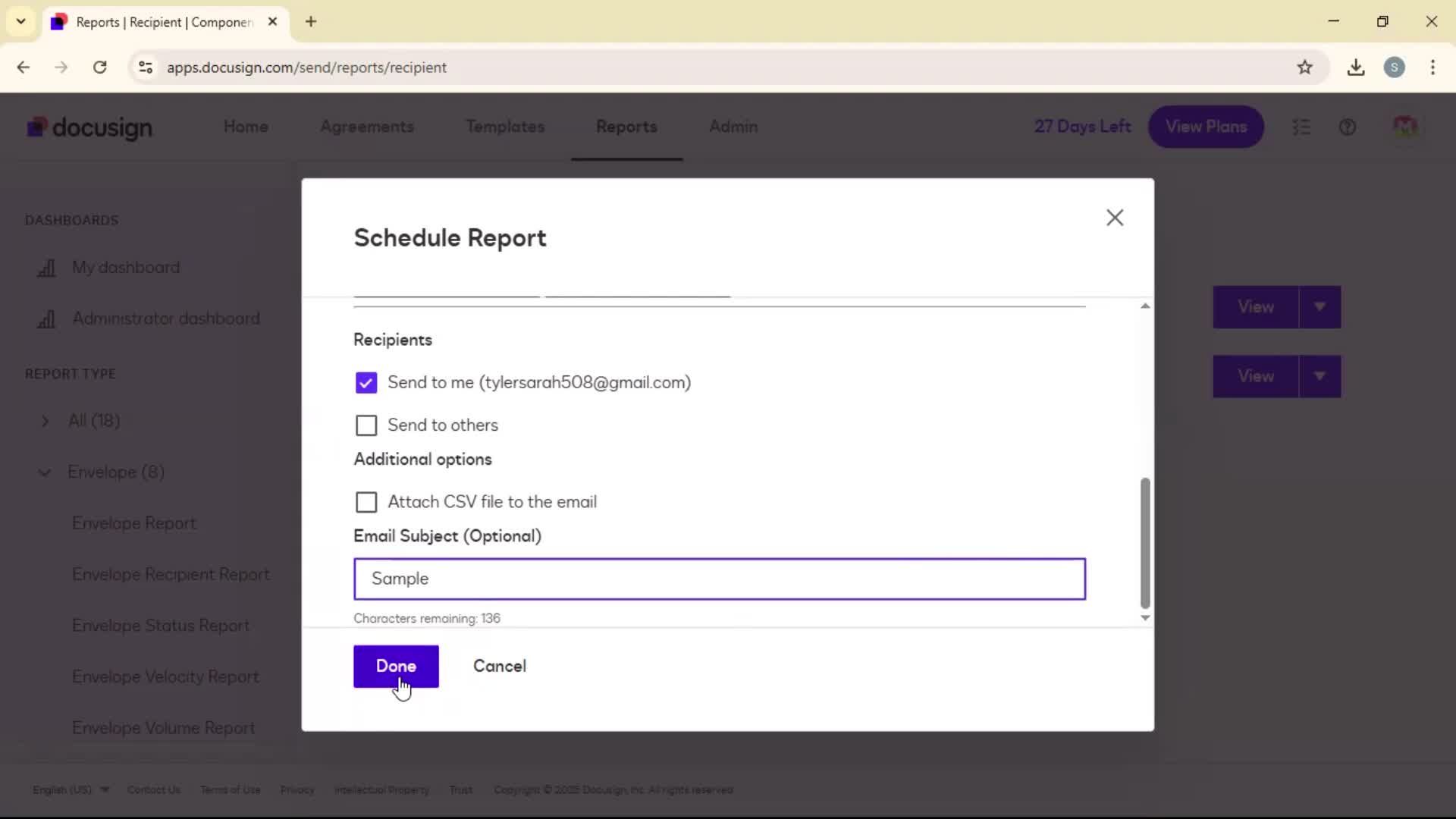The width and height of the screenshot is (1456, 819).
Task: Cancel the schedule report dialog
Action: point(500,666)
